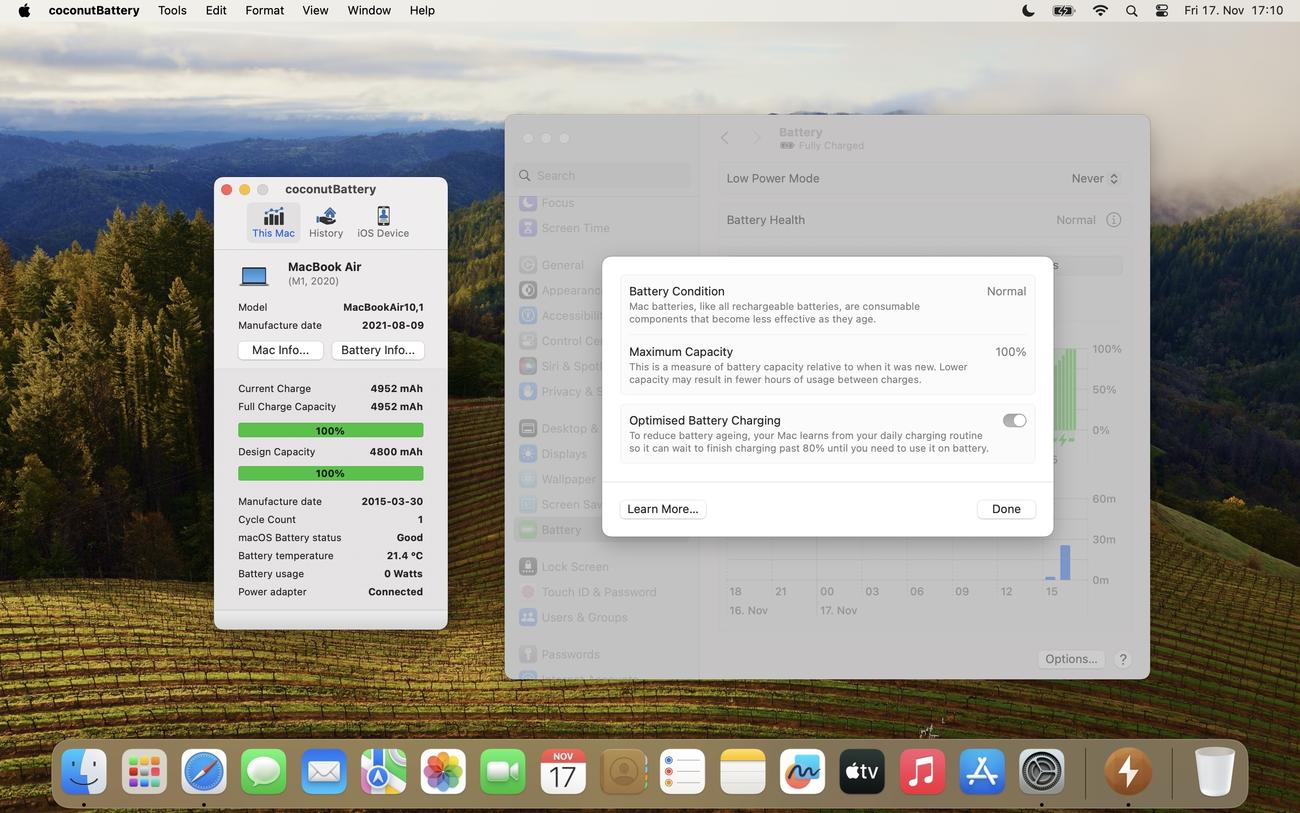1300x813 pixels.
Task: Open the Tools menu
Action: (172, 10)
